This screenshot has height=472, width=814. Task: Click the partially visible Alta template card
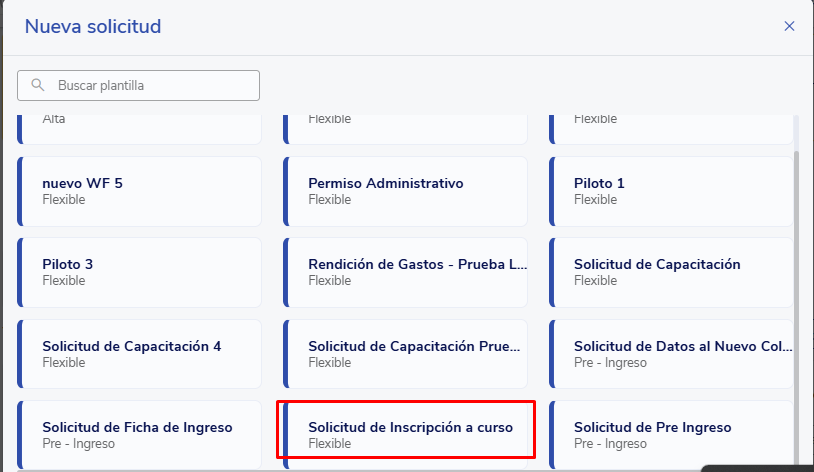click(x=140, y=127)
